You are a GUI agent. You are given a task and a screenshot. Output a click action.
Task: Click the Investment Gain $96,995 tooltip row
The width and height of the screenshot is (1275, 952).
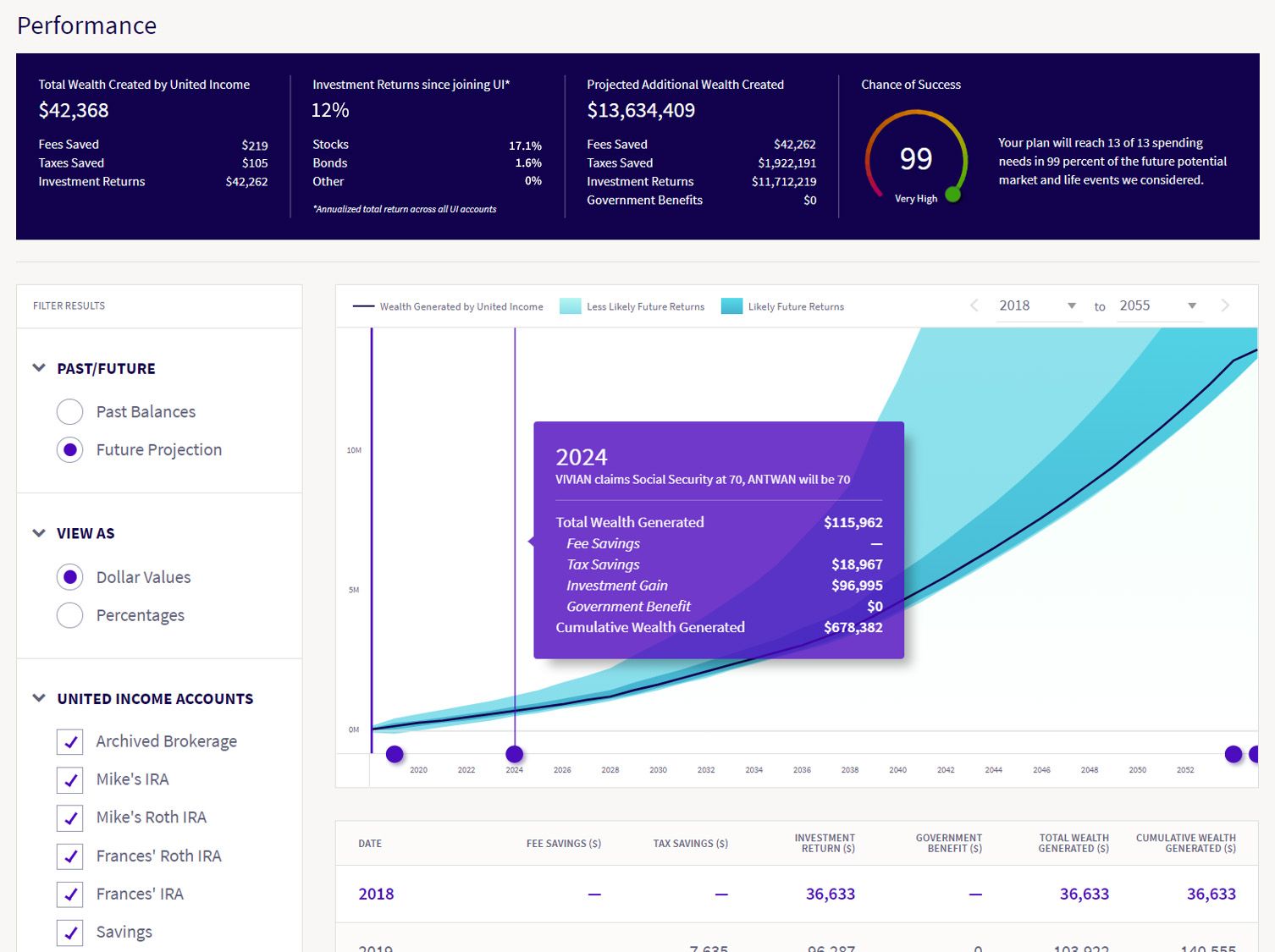pyautogui.click(x=719, y=586)
